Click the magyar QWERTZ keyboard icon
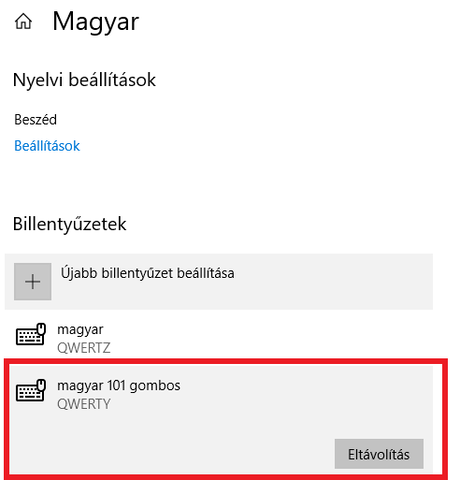 coord(31,334)
